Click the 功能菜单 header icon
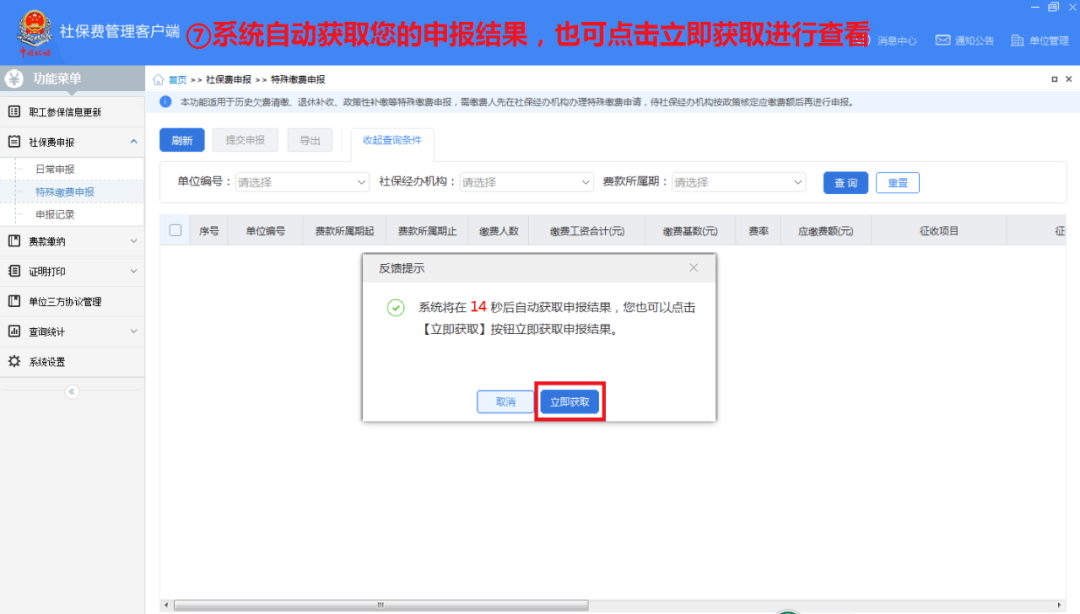The height and width of the screenshot is (614, 1080). (14, 77)
